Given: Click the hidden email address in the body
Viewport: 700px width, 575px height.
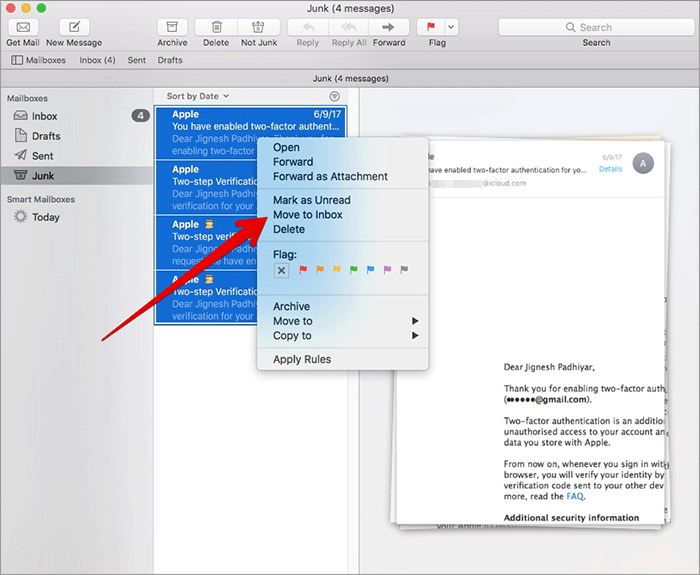Looking at the screenshot, I should (546, 400).
